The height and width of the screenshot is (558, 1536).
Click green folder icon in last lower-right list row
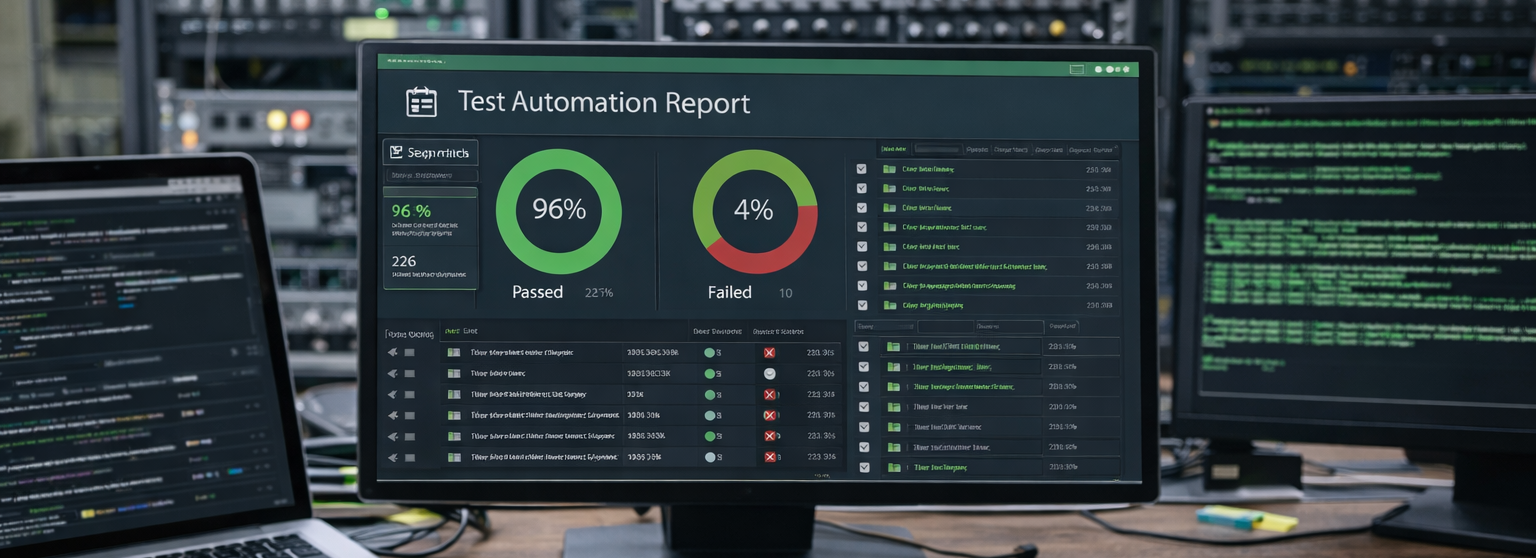click(893, 467)
